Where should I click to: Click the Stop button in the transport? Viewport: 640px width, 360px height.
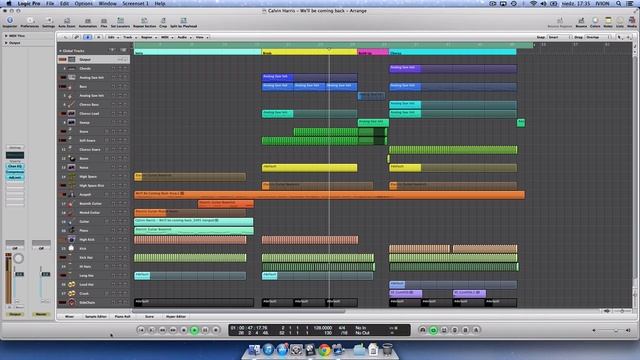click(184, 330)
